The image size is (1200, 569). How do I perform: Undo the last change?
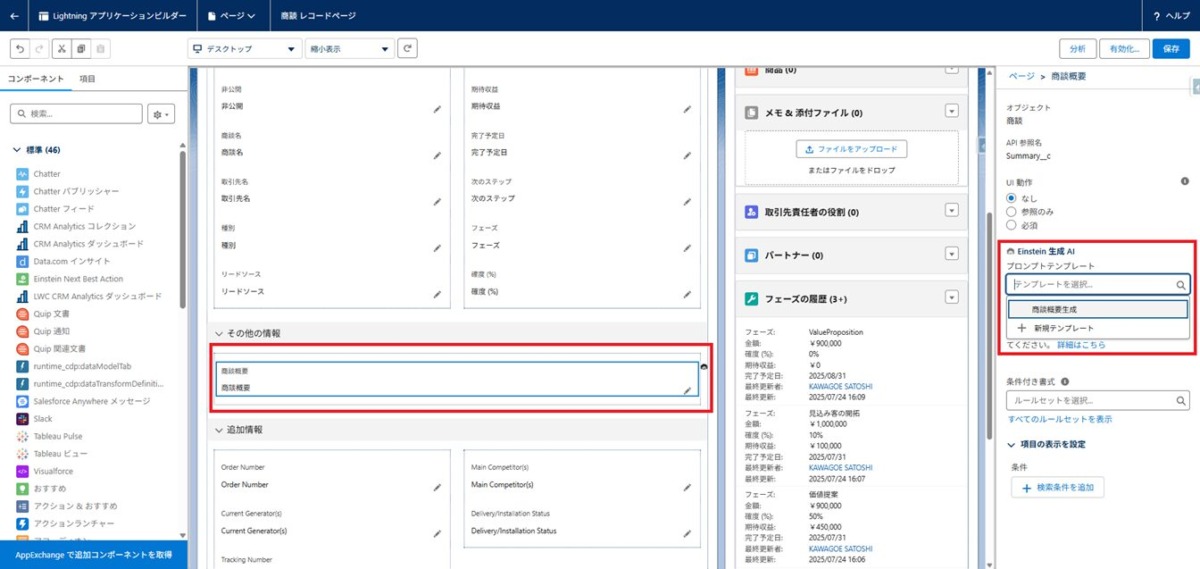[19, 48]
